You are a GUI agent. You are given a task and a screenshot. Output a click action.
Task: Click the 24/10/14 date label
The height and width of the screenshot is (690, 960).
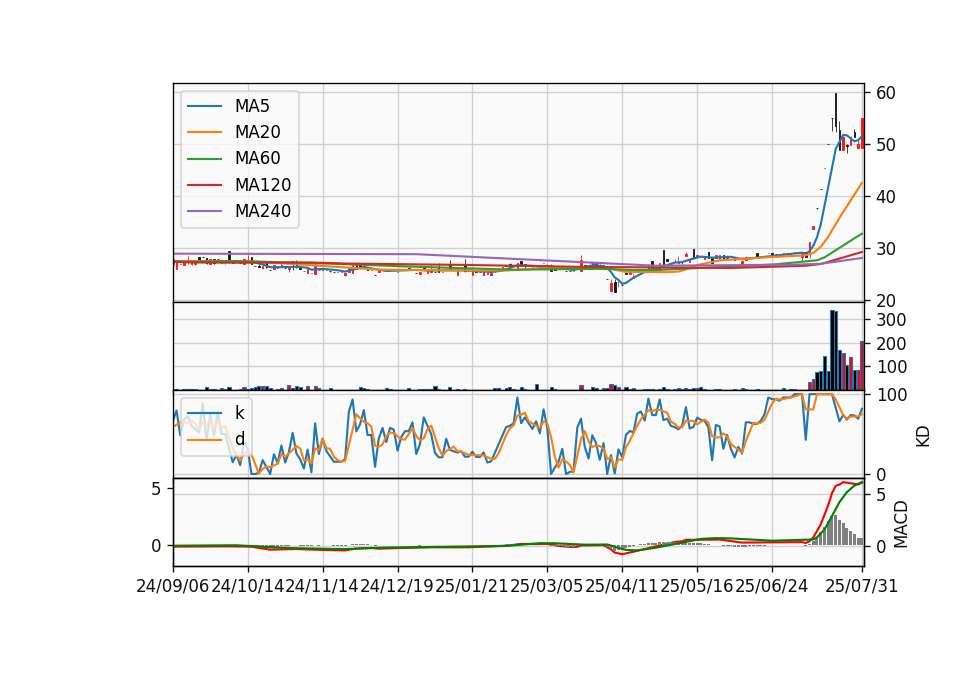pyautogui.click(x=248, y=587)
